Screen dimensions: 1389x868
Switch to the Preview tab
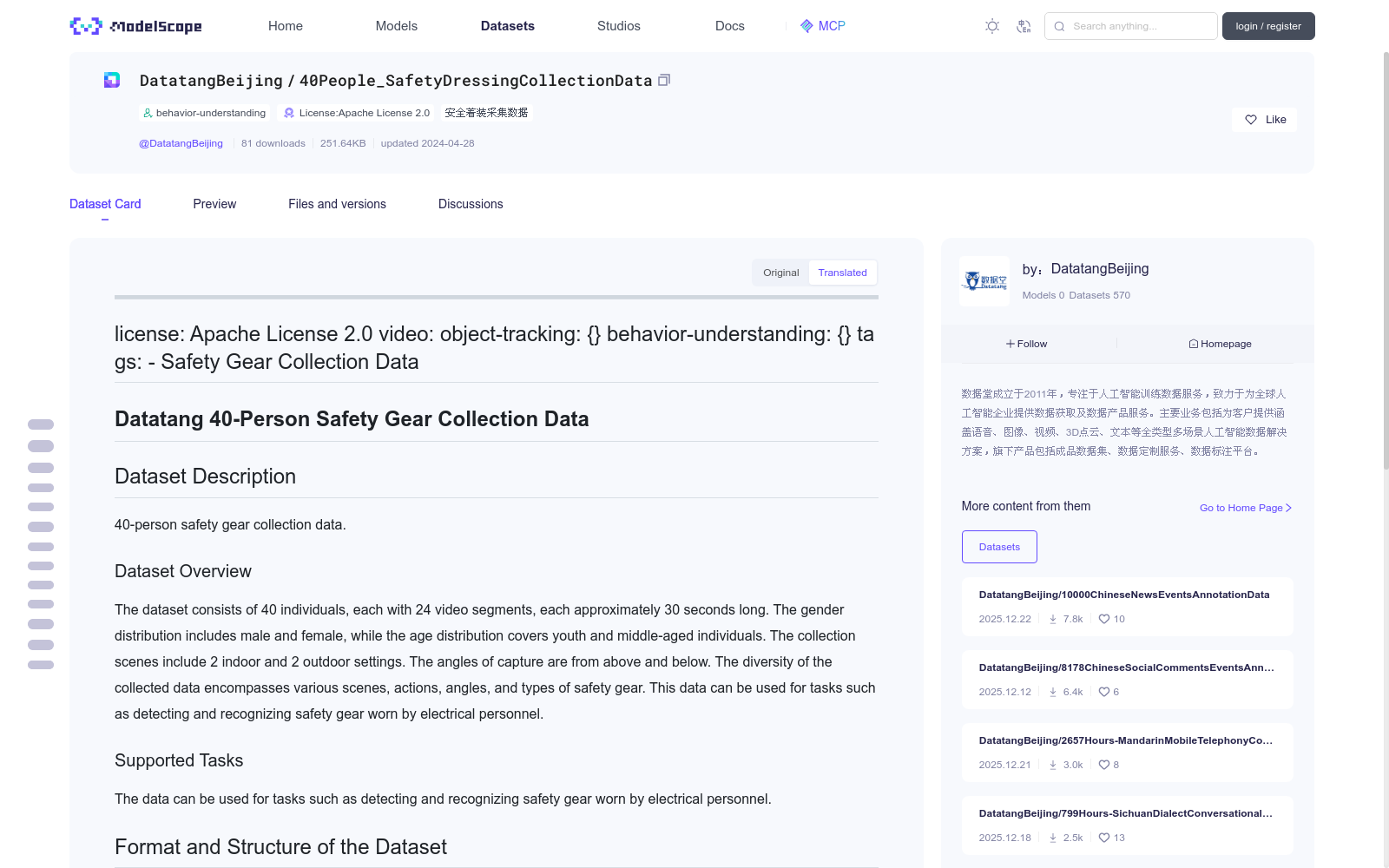coord(214,204)
